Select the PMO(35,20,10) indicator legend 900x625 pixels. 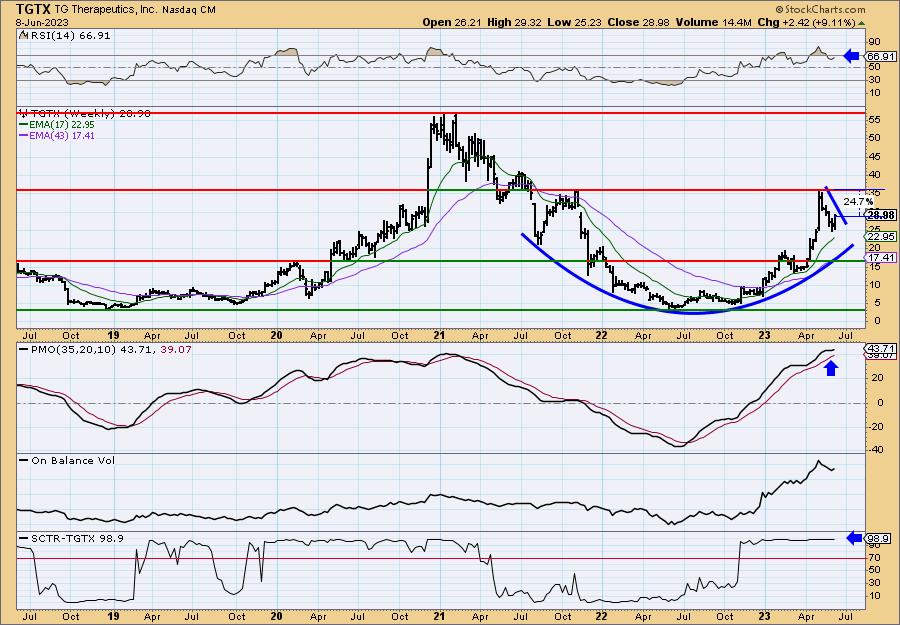106,349
